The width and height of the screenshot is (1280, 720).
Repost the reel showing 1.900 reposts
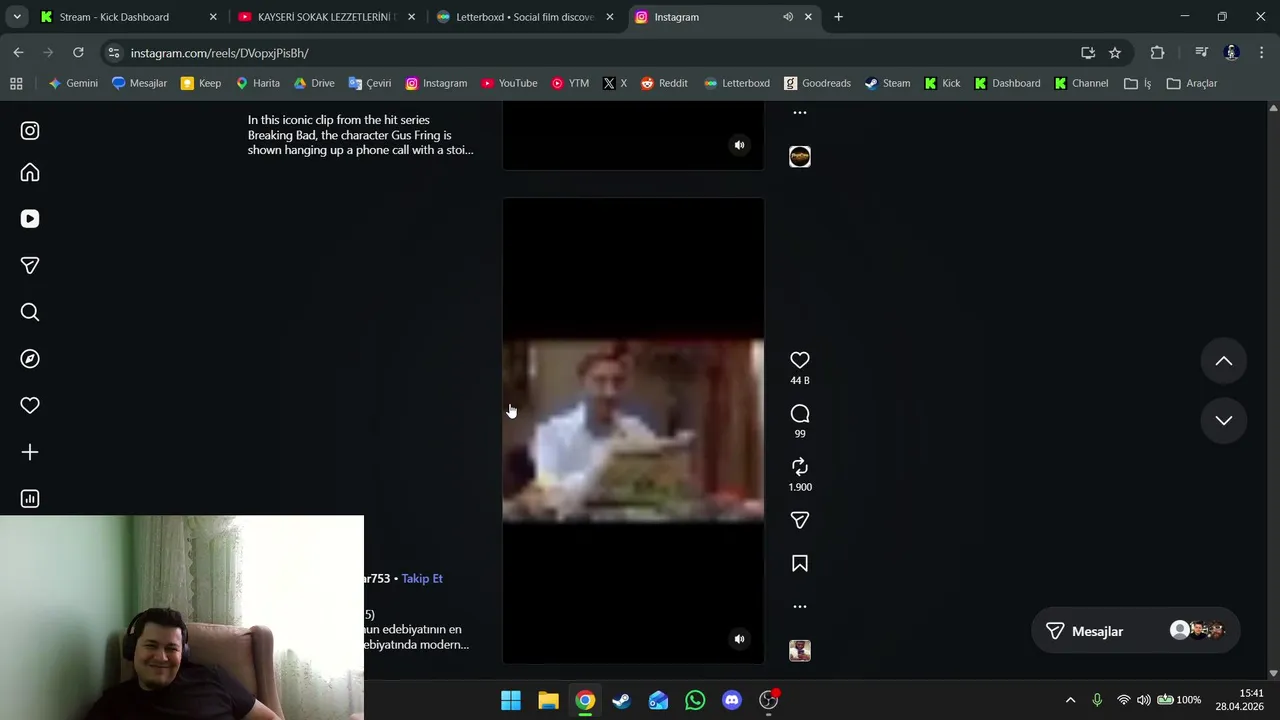coord(800,467)
